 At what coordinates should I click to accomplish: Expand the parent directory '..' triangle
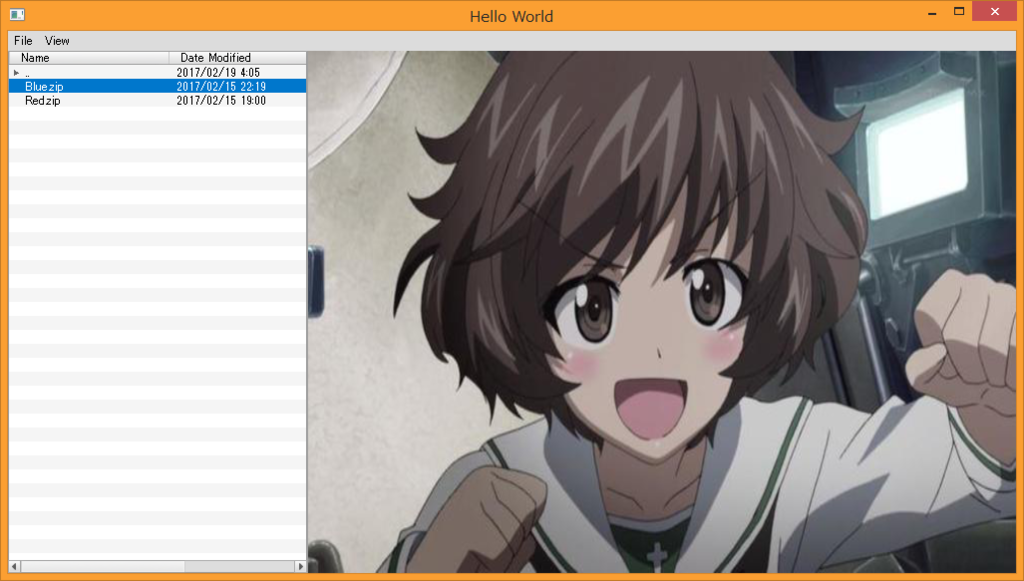(x=16, y=72)
